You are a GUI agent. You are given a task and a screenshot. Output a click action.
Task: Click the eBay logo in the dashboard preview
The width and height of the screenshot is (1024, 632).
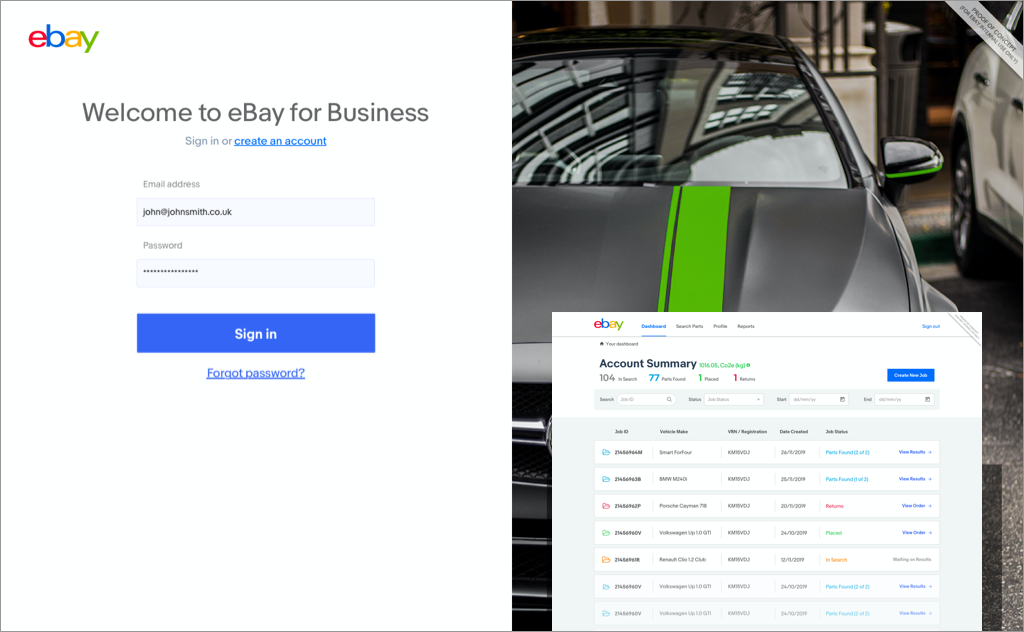[609, 324]
